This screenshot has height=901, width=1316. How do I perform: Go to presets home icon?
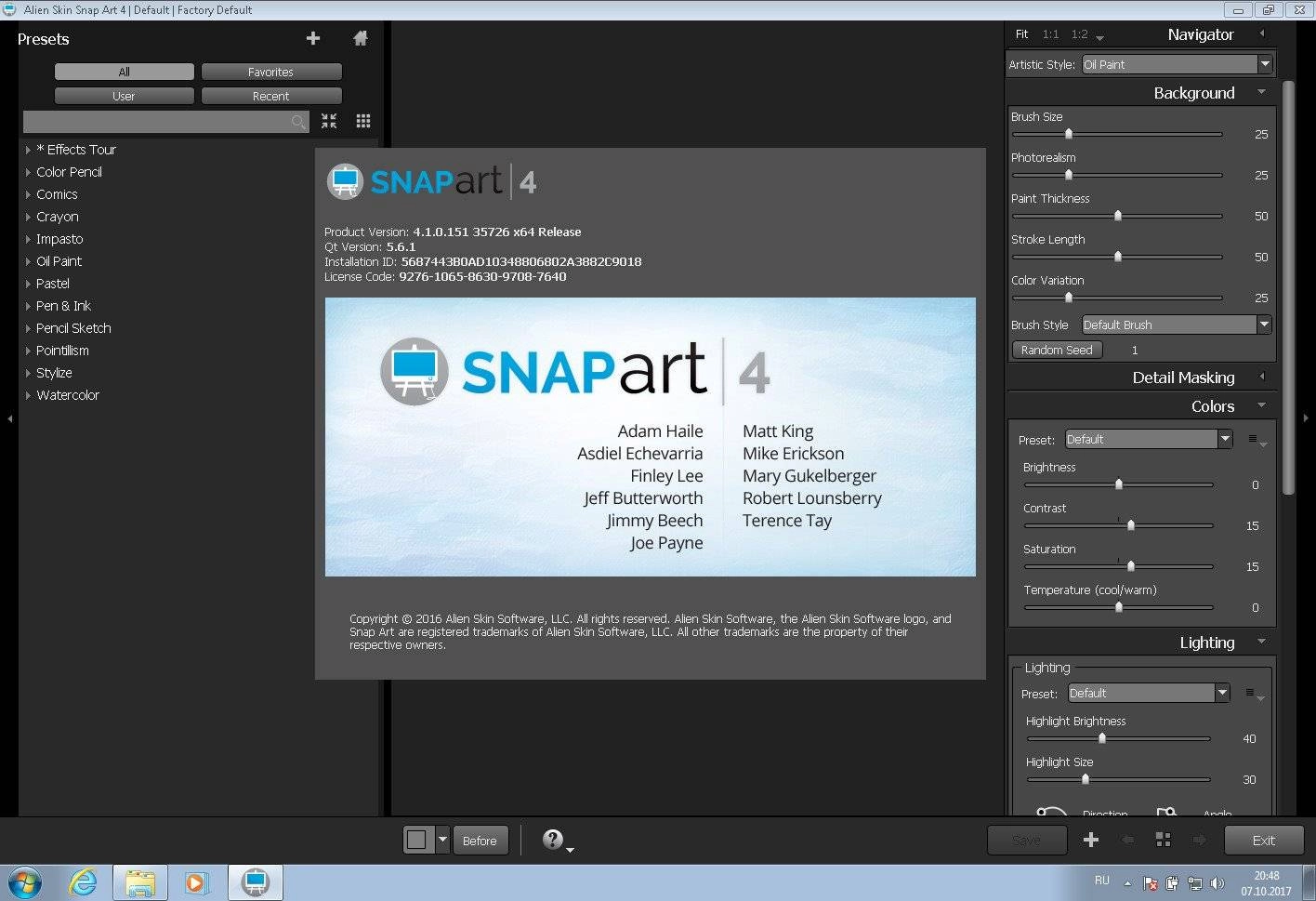click(361, 38)
